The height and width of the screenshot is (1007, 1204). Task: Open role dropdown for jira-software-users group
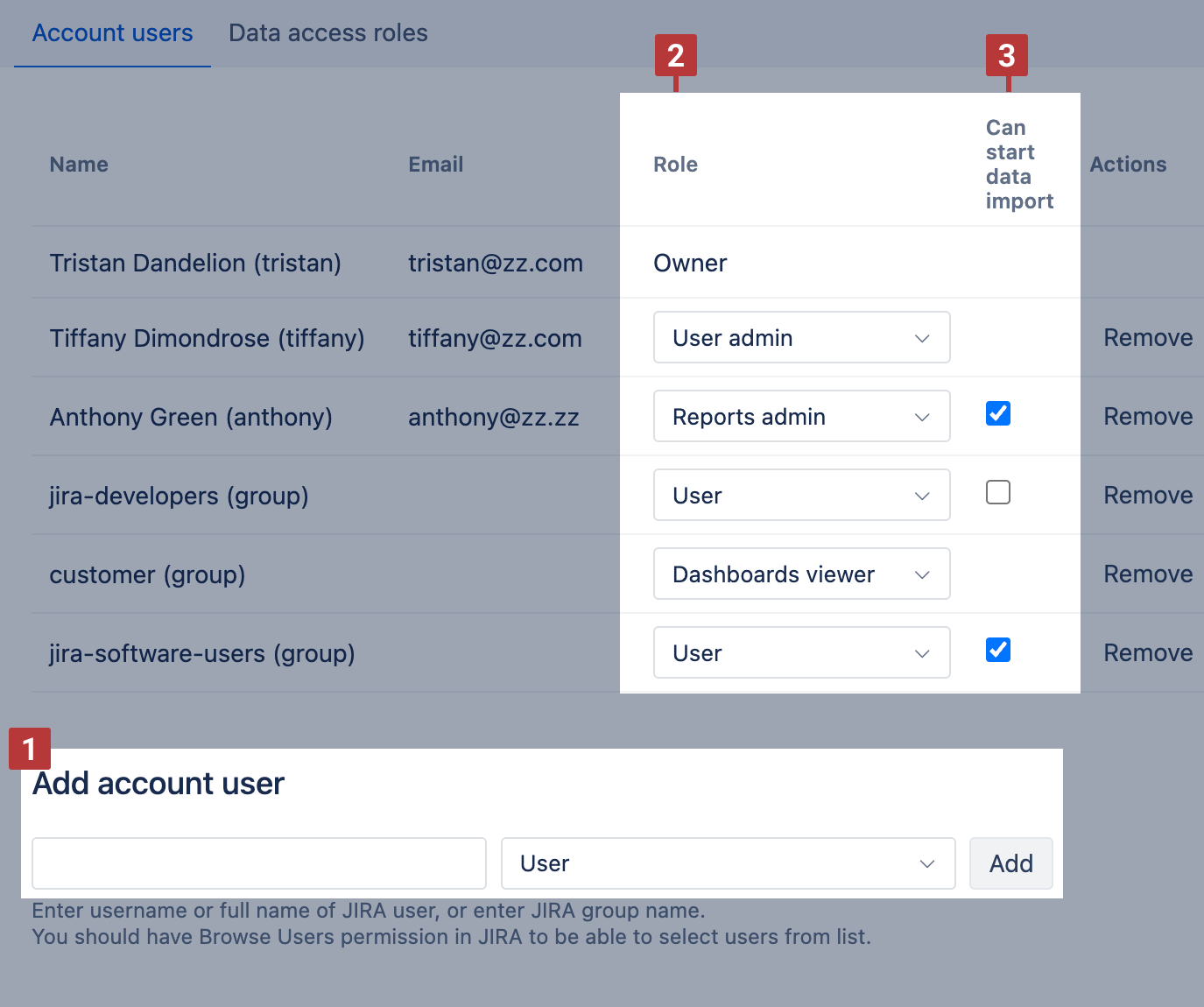(801, 653)
